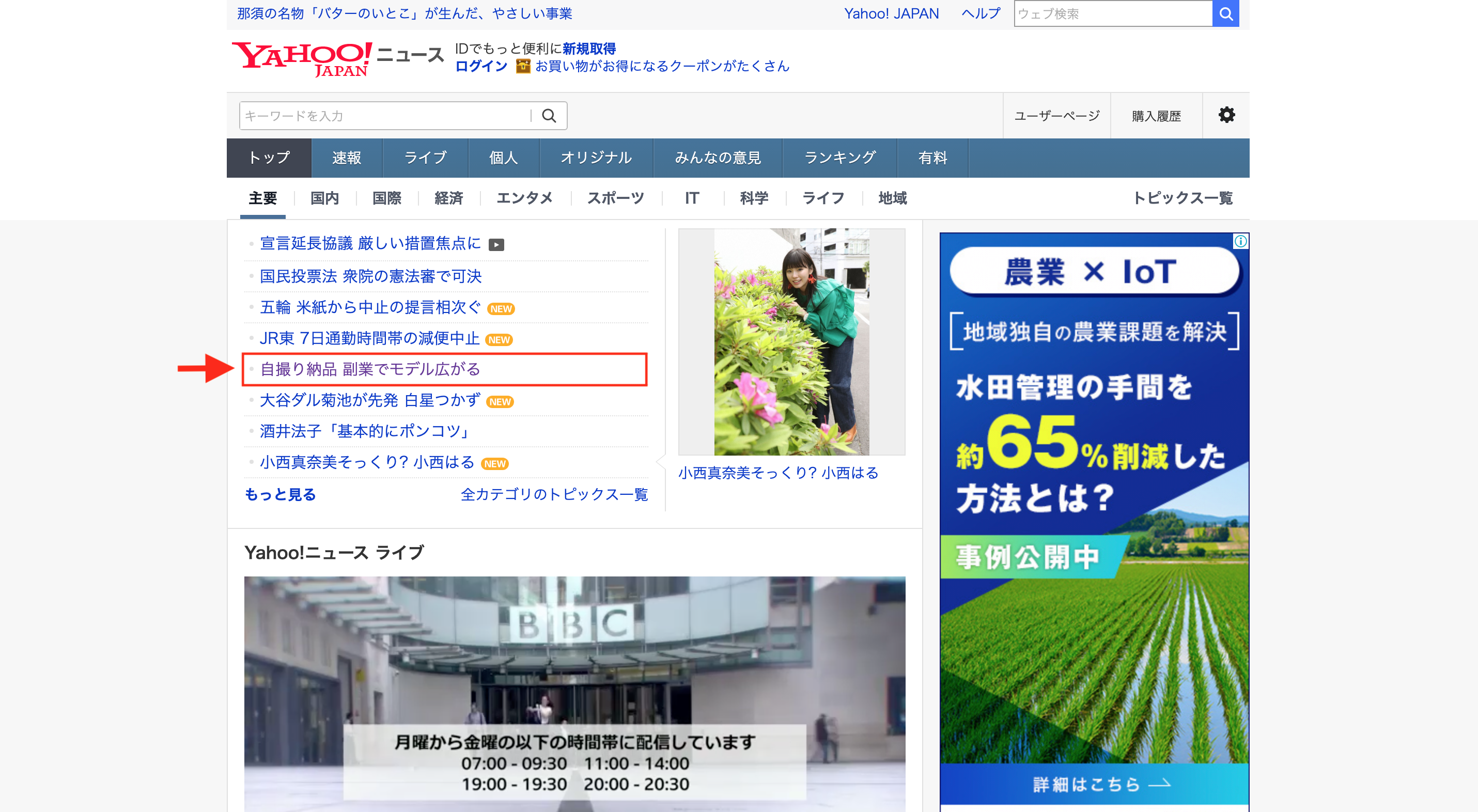This screenshot has width=1478, height=812.
Task: Click the video icon beside 宣言延長協議 headline
Action: point(496,245)
